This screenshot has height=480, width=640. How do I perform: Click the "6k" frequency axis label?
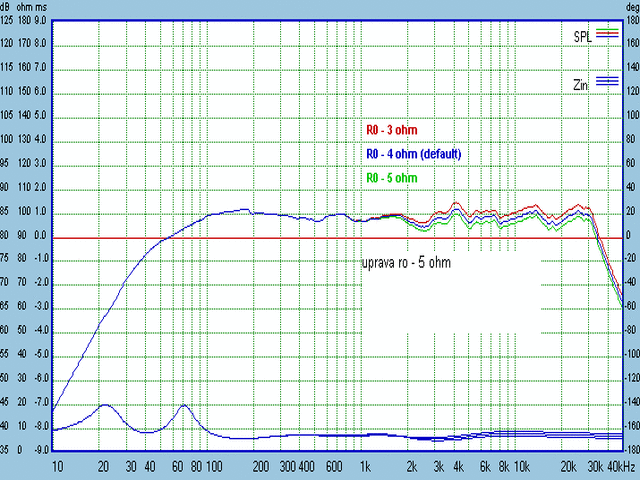click(x=485, y=466)
